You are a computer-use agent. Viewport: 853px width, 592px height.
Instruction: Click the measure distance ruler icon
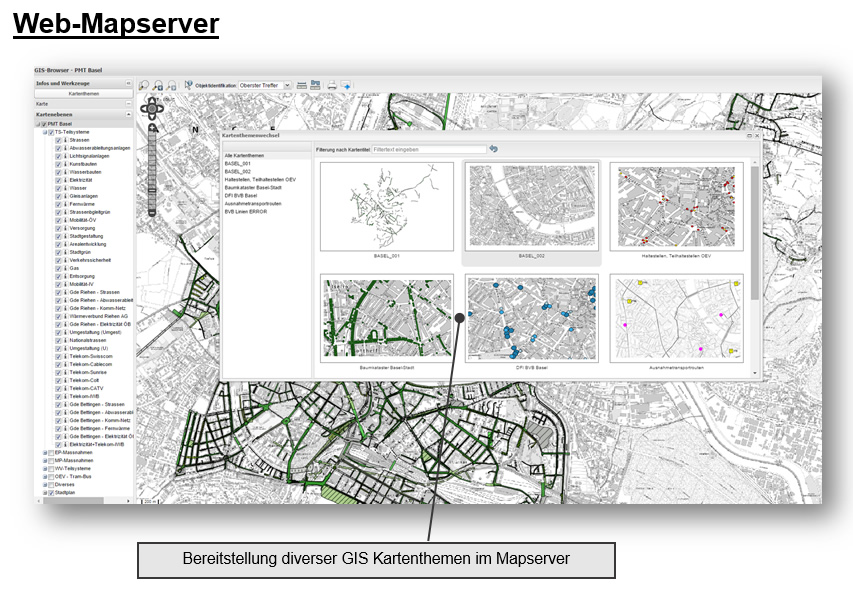pos(301,86)
